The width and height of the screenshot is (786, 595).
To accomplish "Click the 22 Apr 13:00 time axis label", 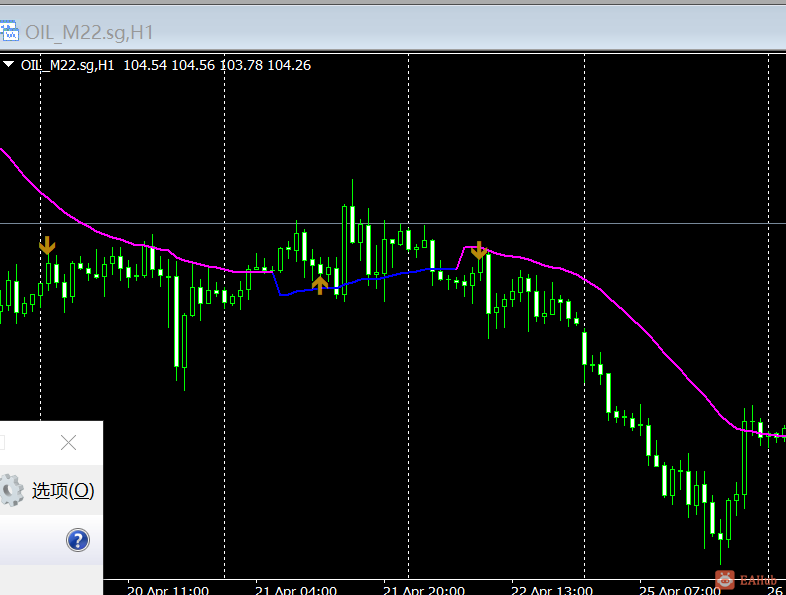I will coord(552,590).
